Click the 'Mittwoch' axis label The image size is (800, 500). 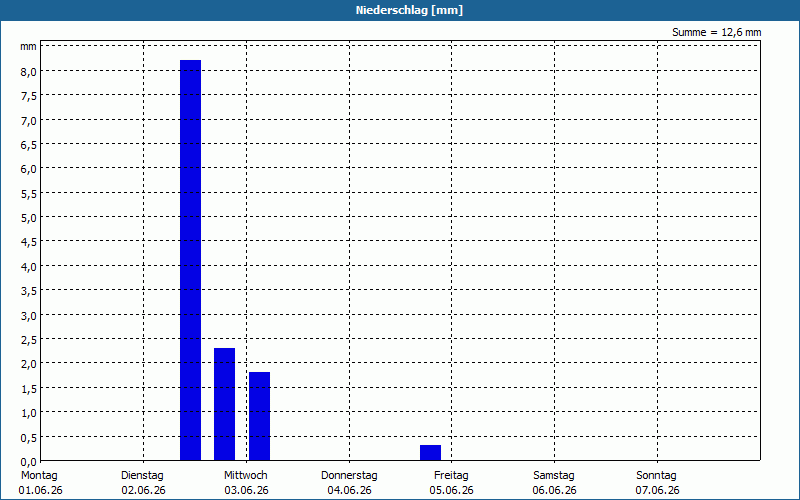pos(245,475)
